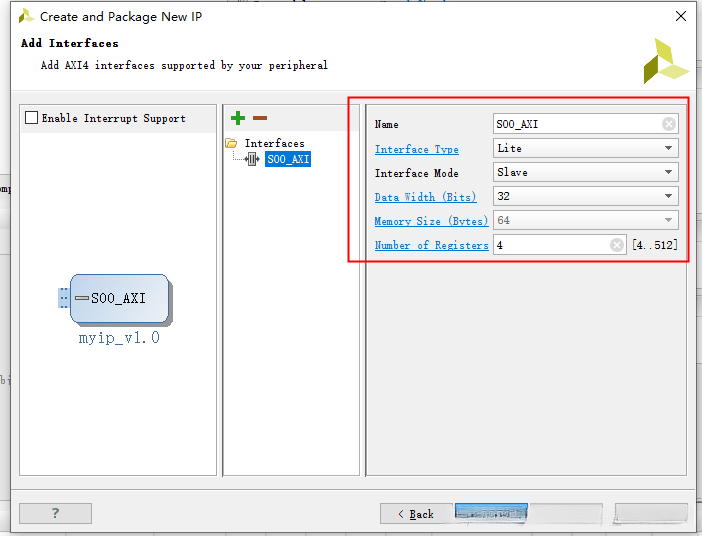Open the Interface Type dropdown showing Lite
702x536 pixels.
[x=586, y=148]
